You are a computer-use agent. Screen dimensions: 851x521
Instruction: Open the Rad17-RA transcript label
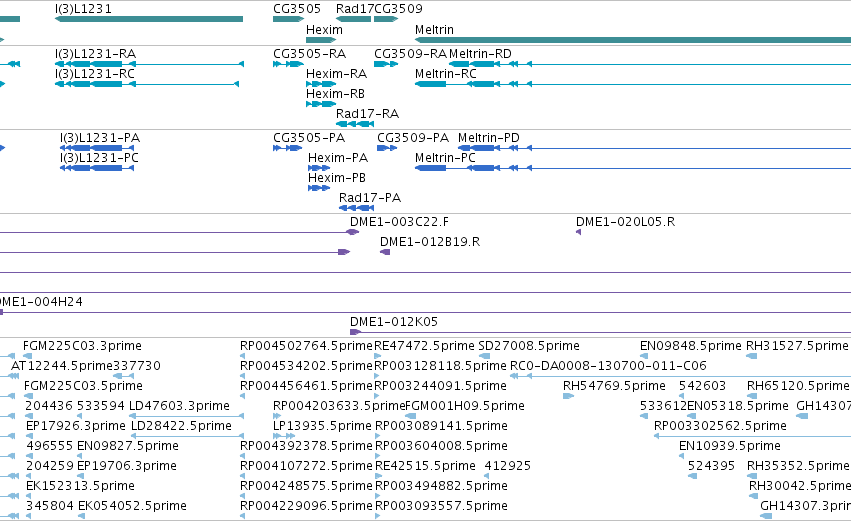367,114
